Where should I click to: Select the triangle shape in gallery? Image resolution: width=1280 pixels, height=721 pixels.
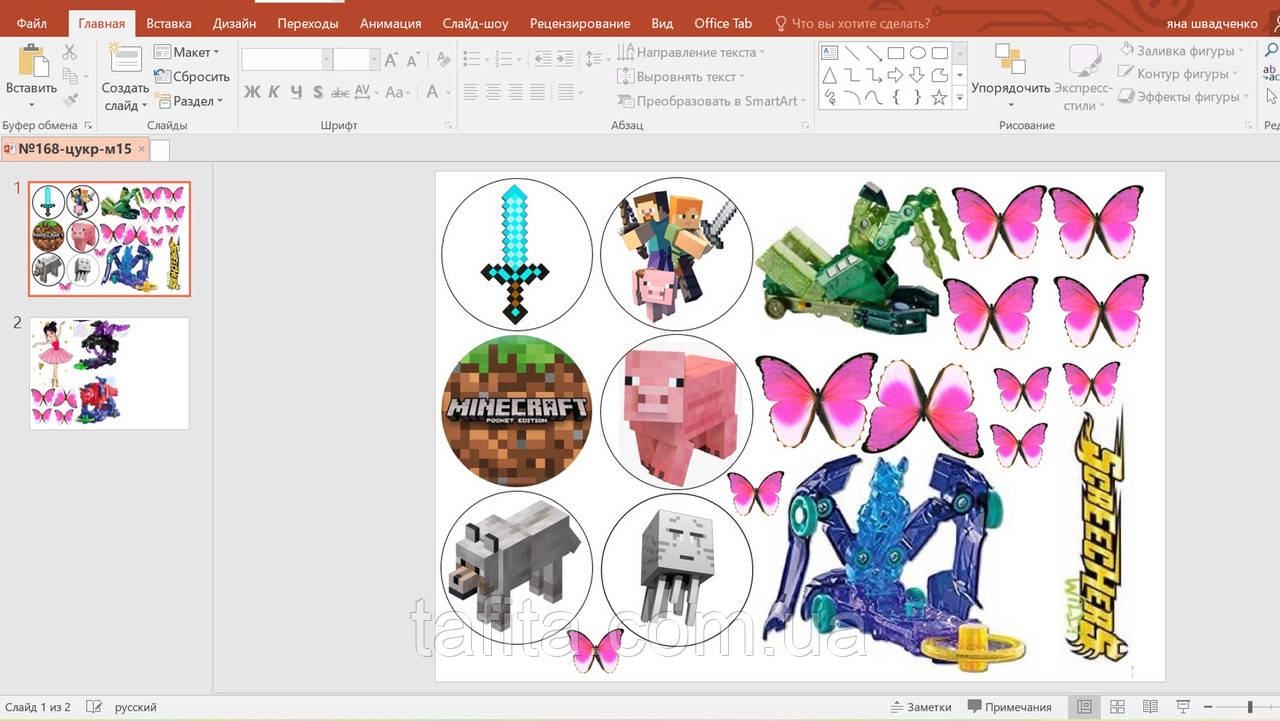click(829, 75)
